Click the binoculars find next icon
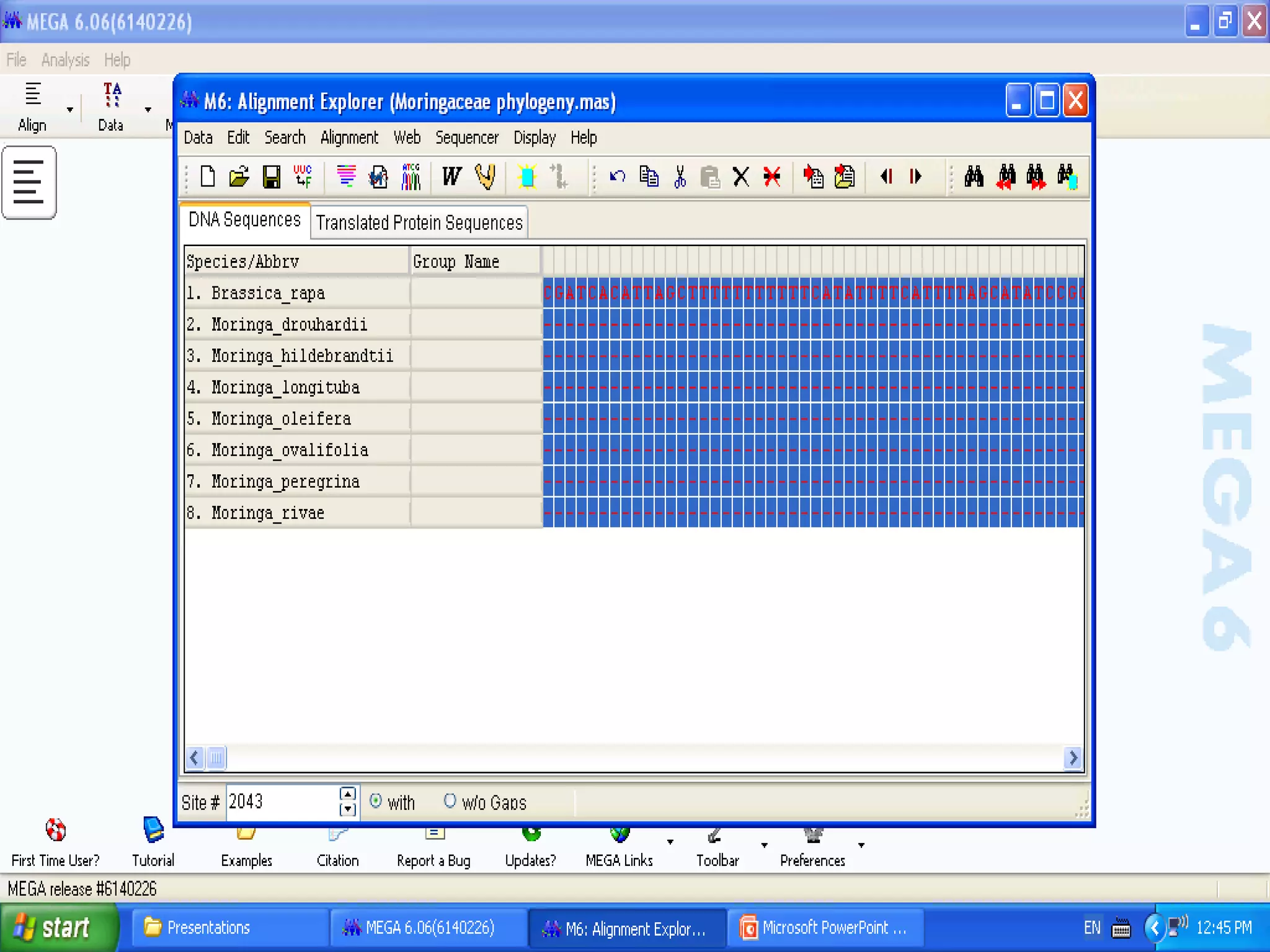This screenshot has height=952, width=1270. [1036, 177]
